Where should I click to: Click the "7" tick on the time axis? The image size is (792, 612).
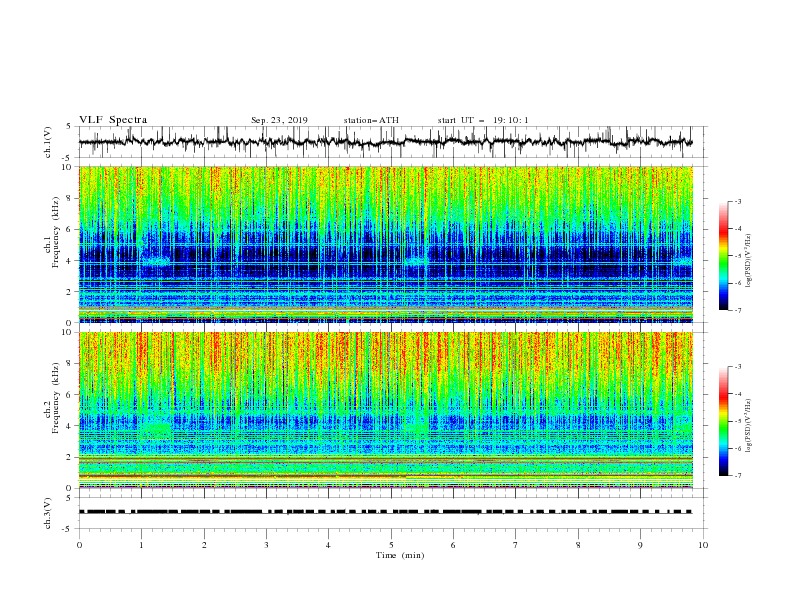pos(516,545)
